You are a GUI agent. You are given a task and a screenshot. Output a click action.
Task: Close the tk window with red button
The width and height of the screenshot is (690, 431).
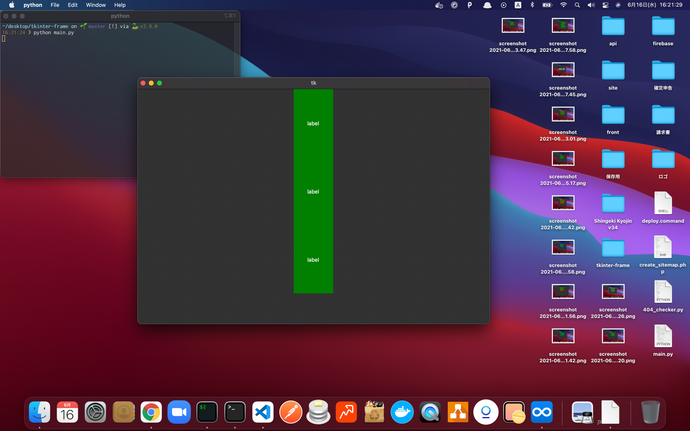click(143, 83)
